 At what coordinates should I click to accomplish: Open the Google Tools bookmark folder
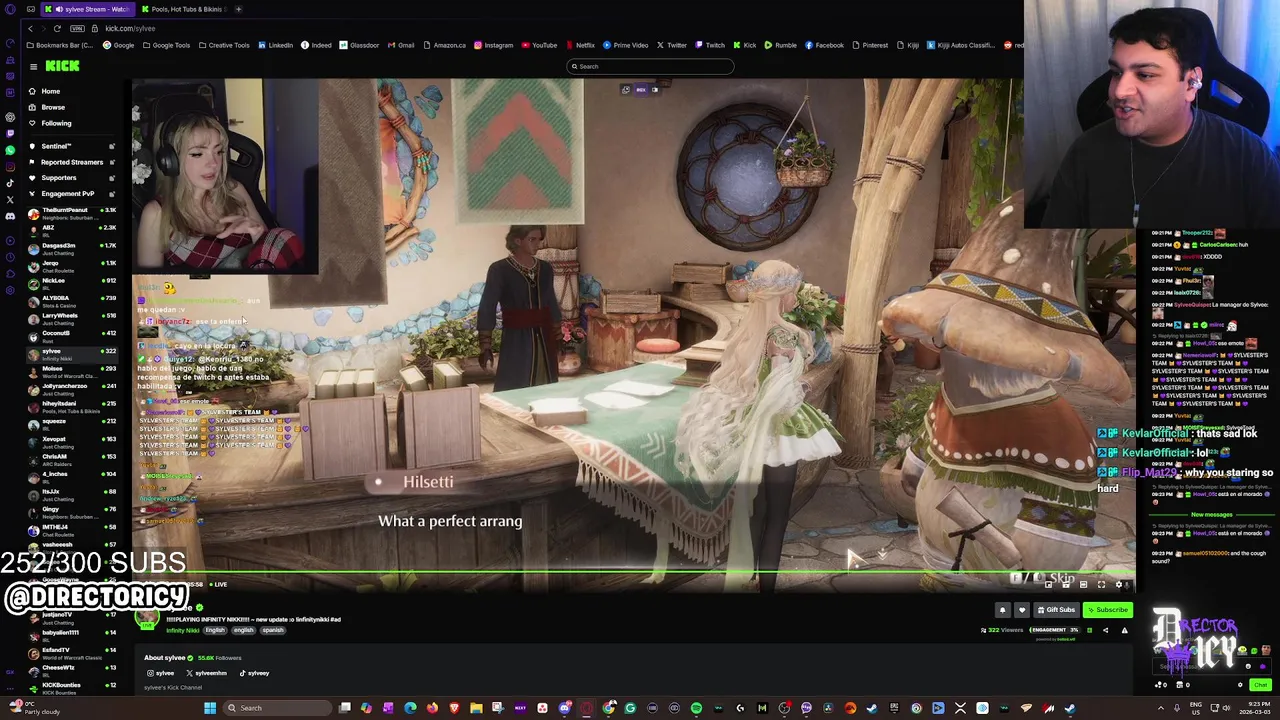[x=165, y=45]
